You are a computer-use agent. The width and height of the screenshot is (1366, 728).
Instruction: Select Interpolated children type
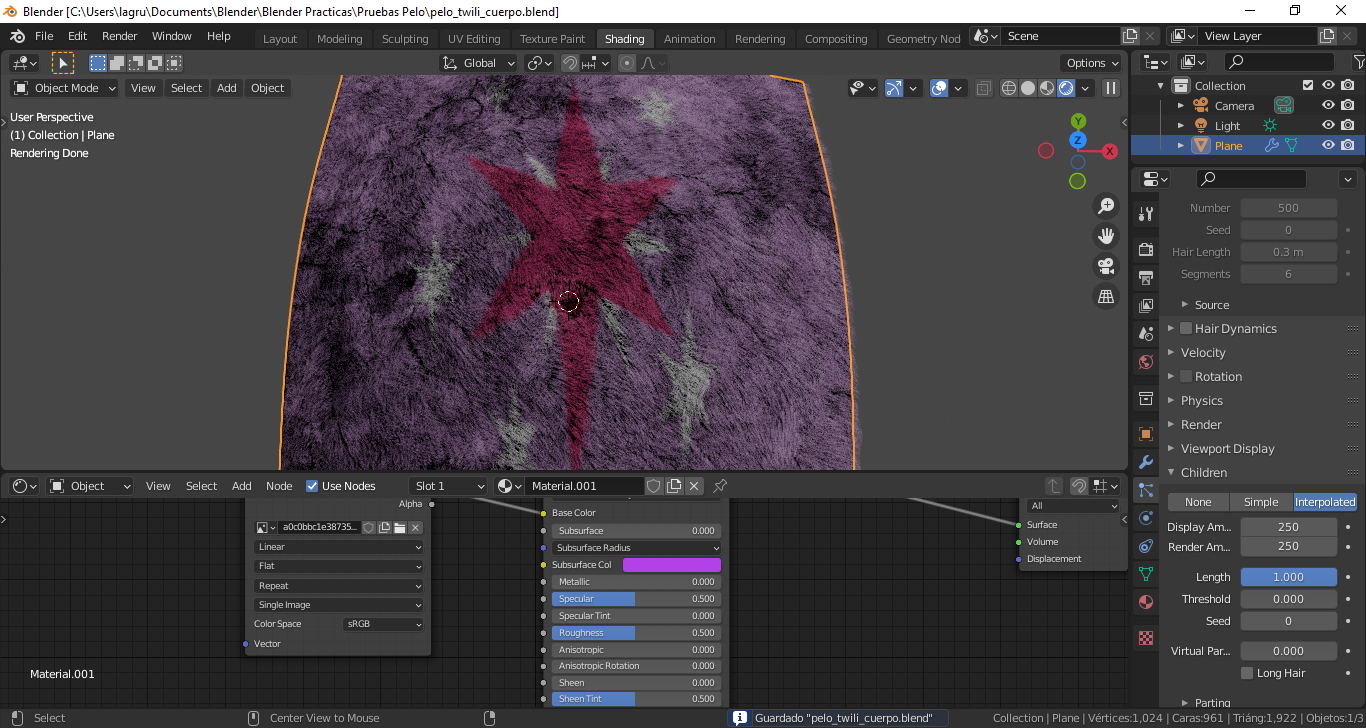click(1325, 502)
